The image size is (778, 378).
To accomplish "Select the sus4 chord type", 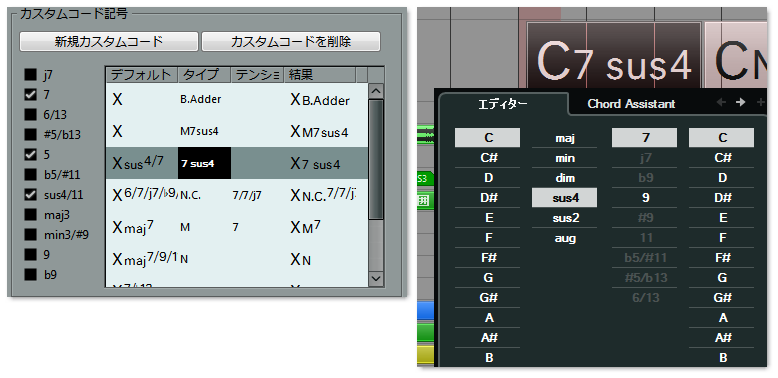I will pos(565,198).
